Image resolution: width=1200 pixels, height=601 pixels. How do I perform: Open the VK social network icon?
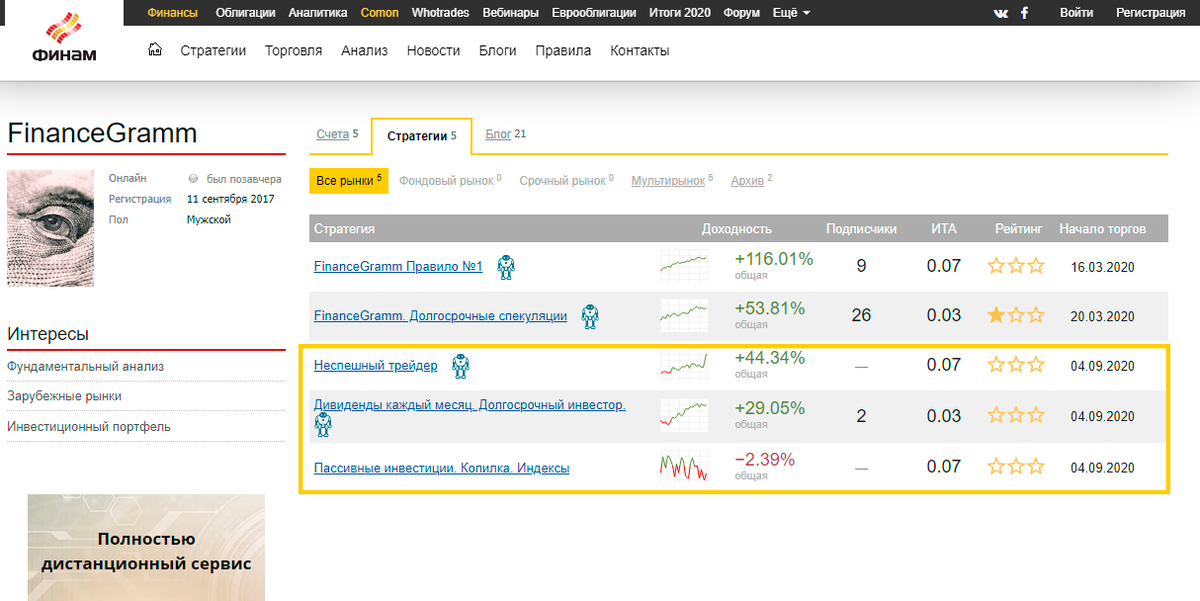pos(1001,13)
